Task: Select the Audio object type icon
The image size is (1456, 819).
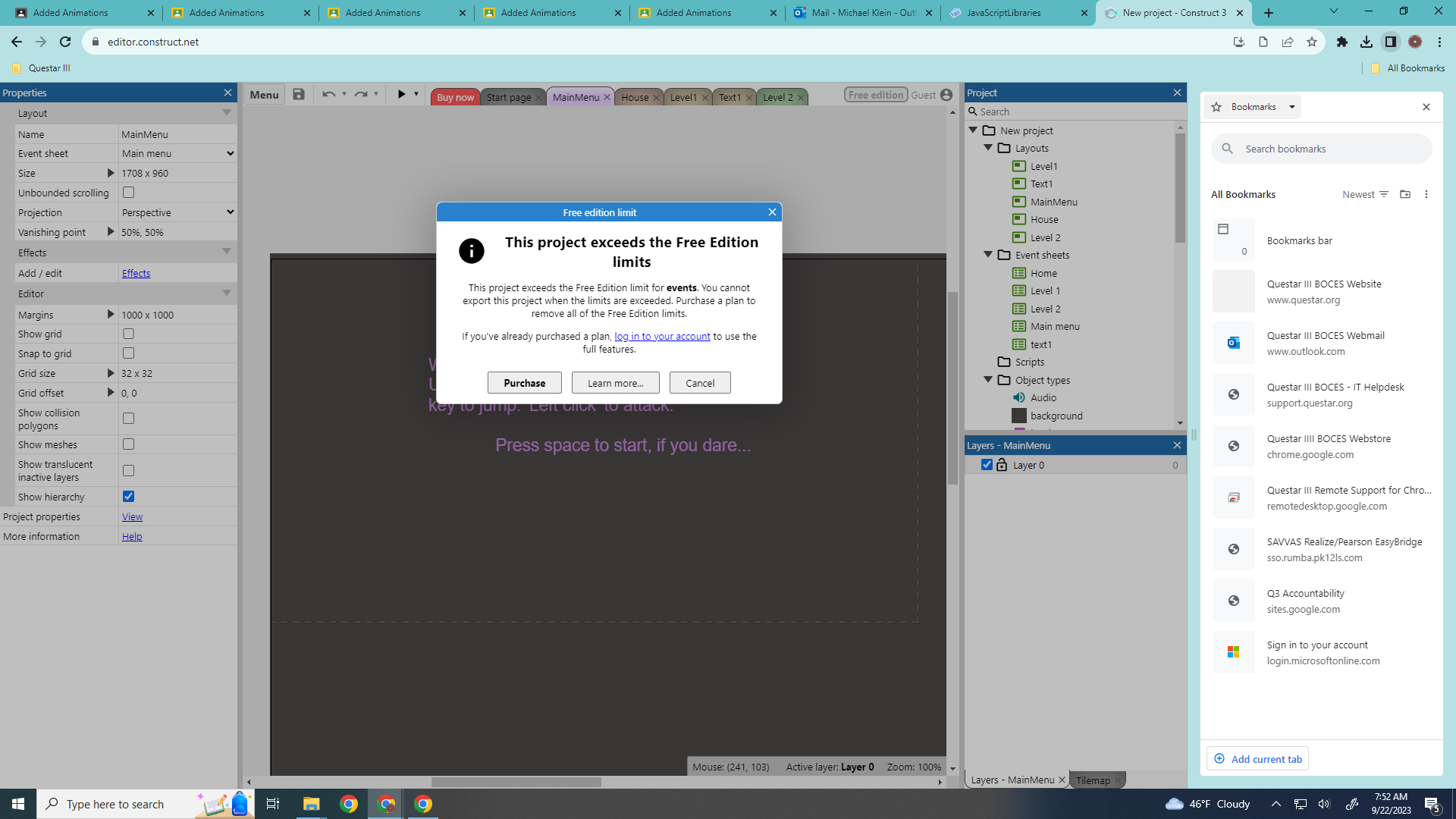Action: click(1019, 397)
